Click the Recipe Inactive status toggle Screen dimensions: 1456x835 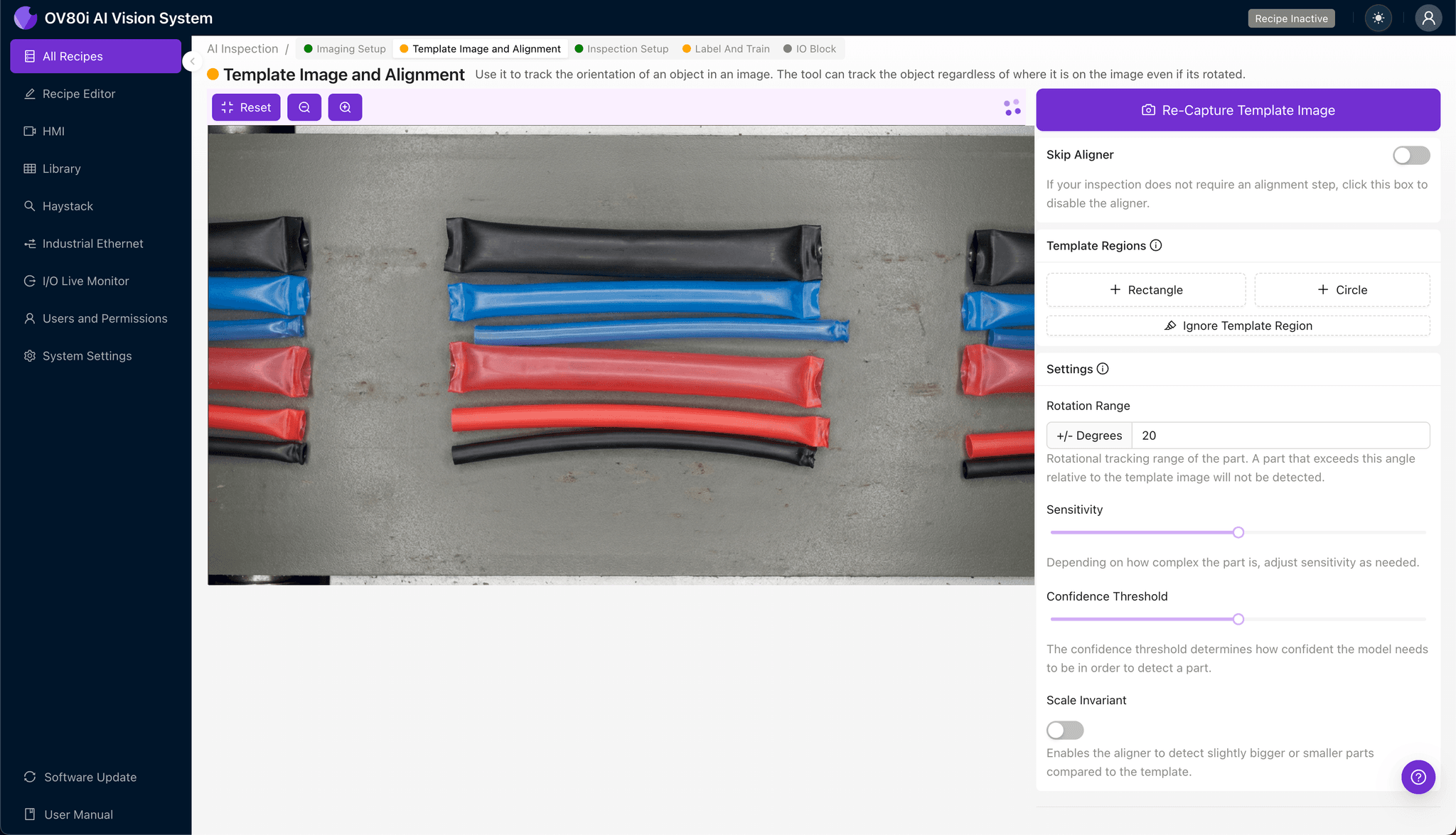click(1291, 18)
